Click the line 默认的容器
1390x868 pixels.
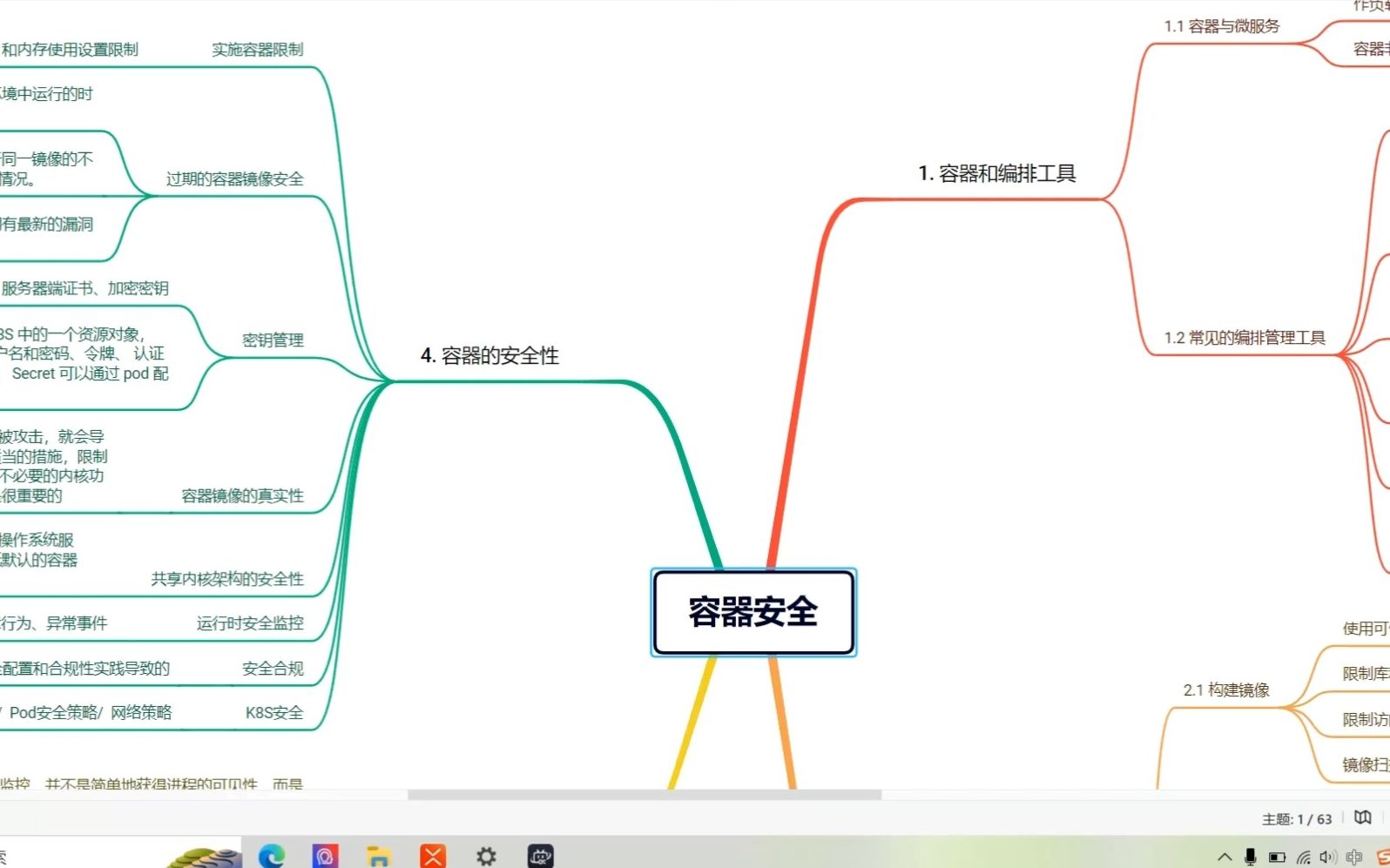pyautogui.click(x=39, y=560)
